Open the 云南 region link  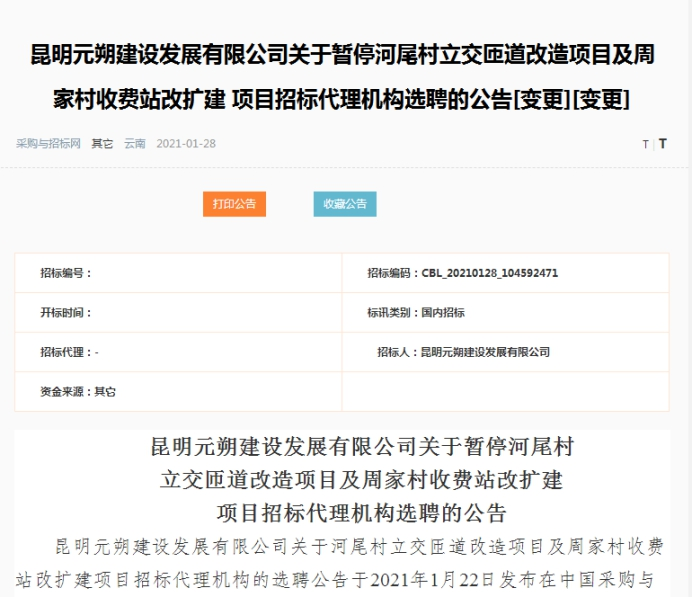pyautogui.click(x=134, y=144)
